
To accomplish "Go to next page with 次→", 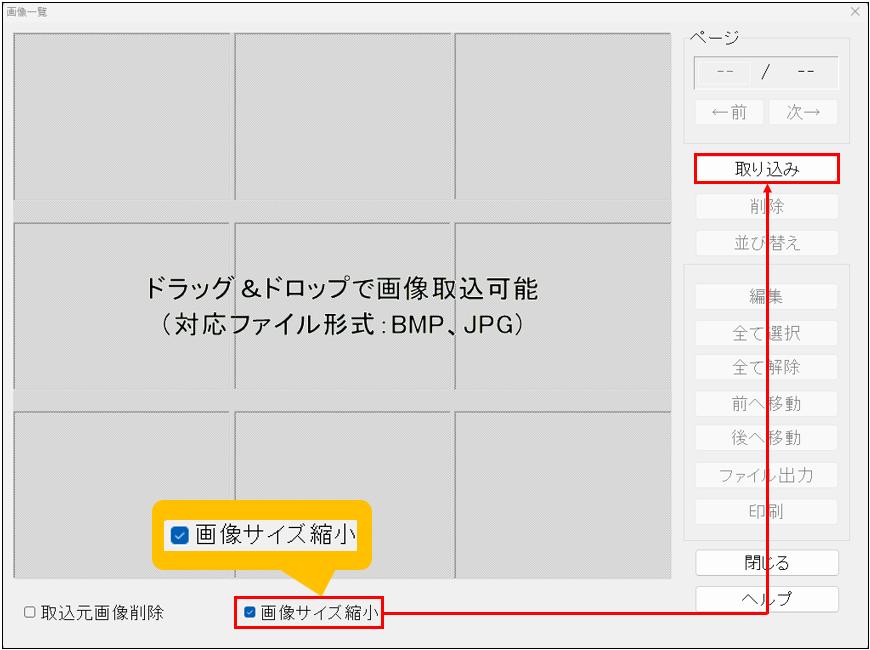I will [803, 112].
